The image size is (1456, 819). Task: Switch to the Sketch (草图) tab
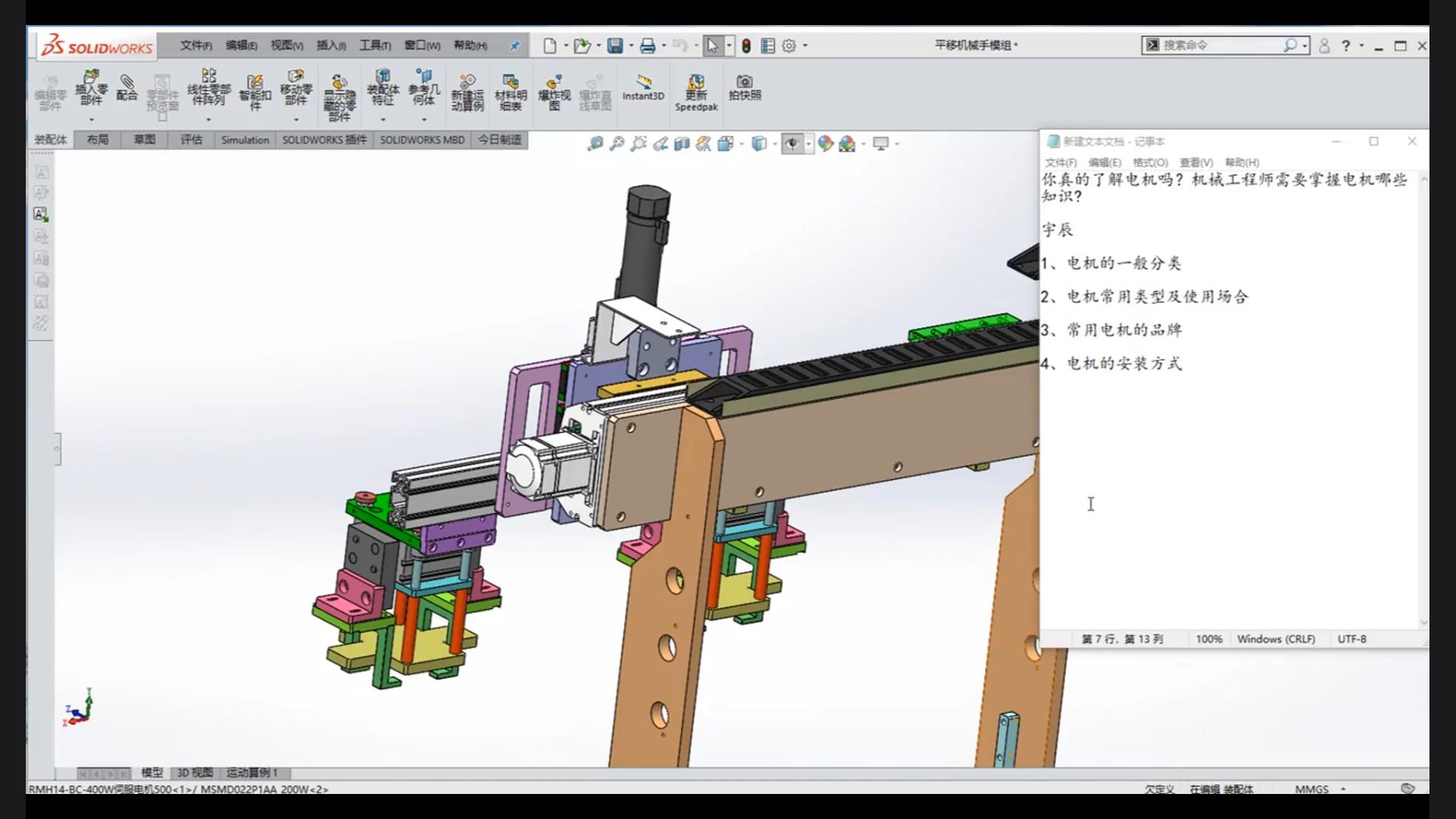point(144,140)
